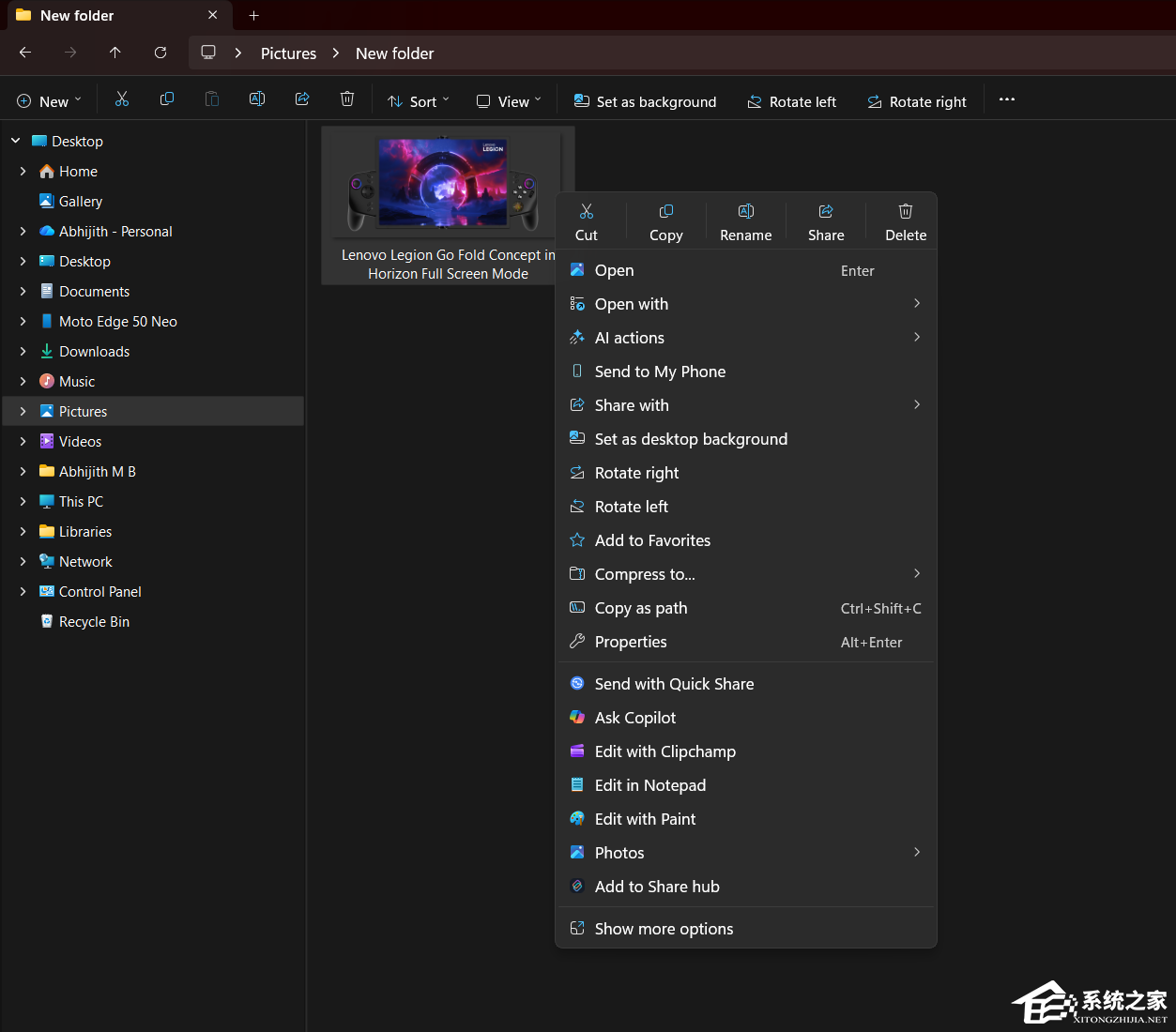The height and width of the screenshot is (1032, 1176).
Task: Click Pictures in the address breadcrumb
Action: click(288, 53)
